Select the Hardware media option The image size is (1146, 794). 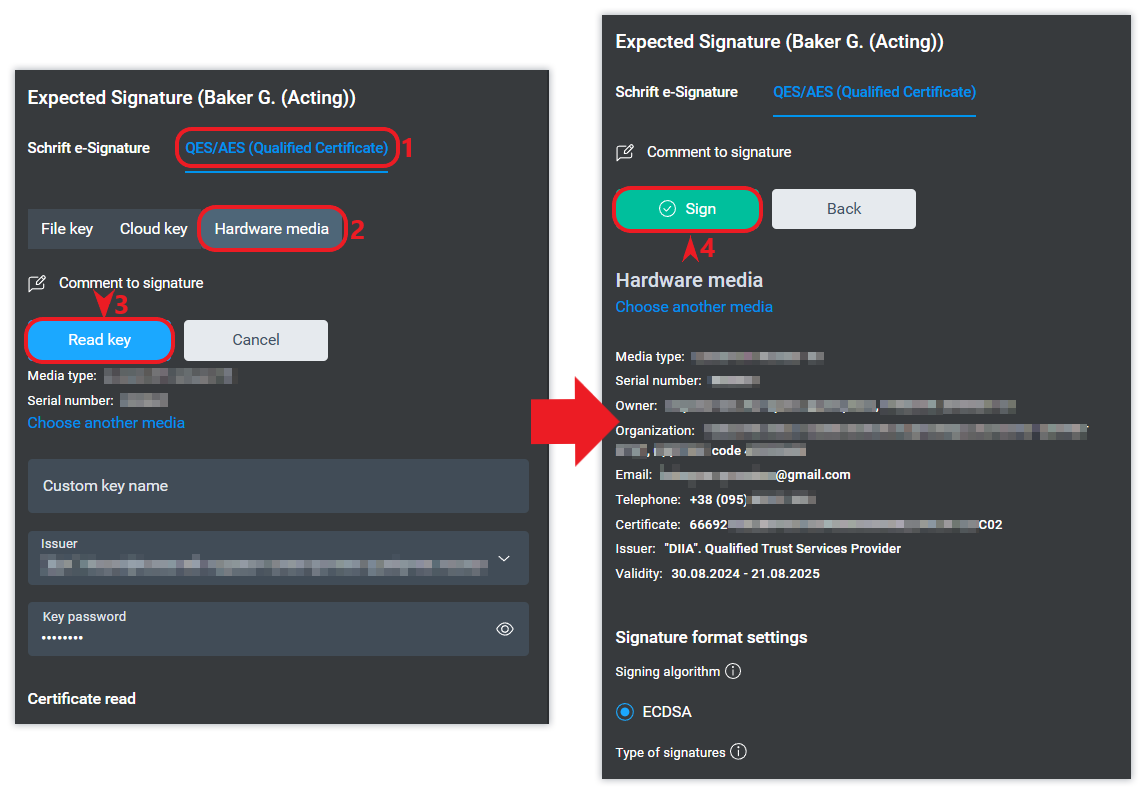click(272, 229)
